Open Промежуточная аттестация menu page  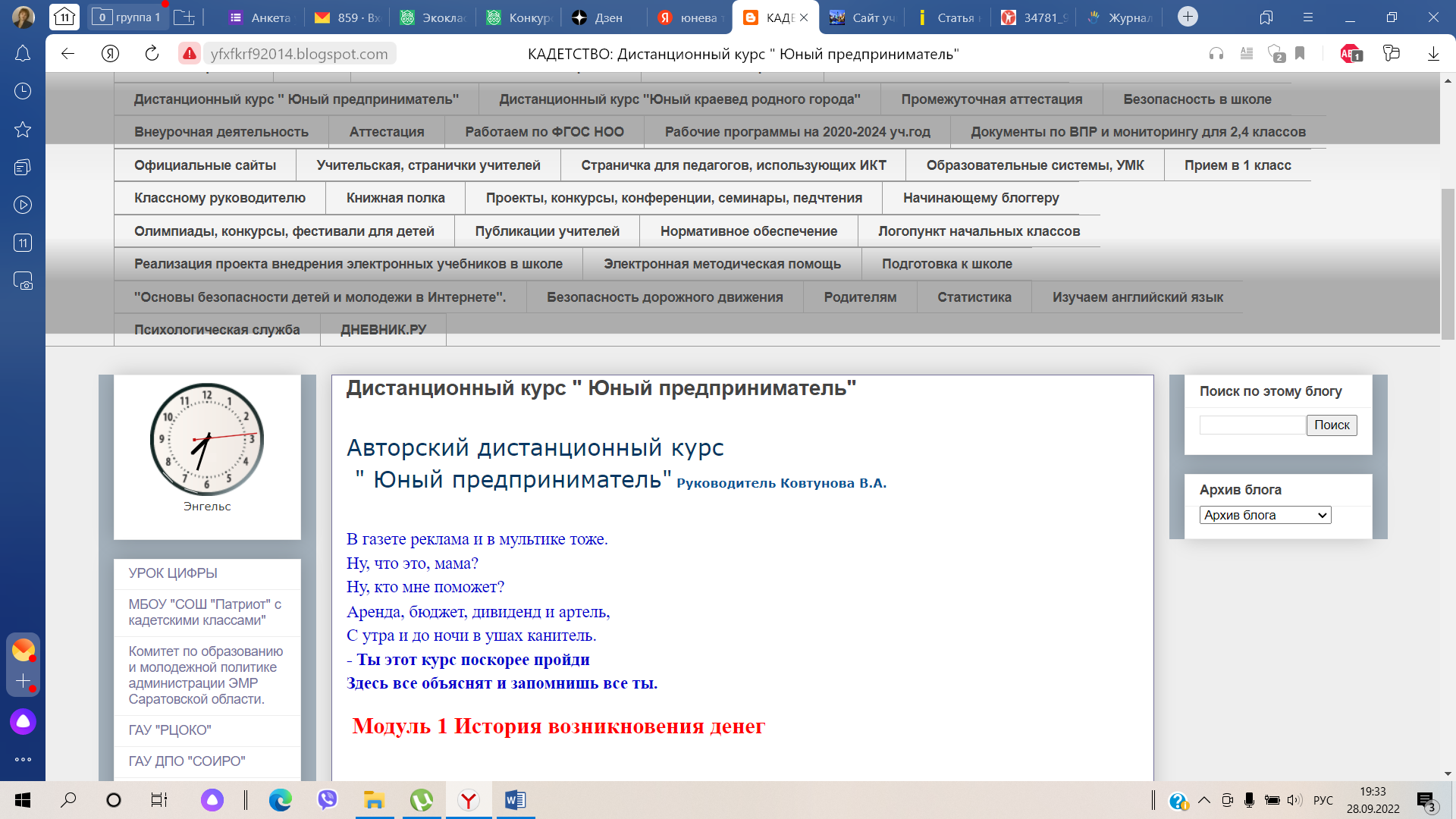pos(991,99)
